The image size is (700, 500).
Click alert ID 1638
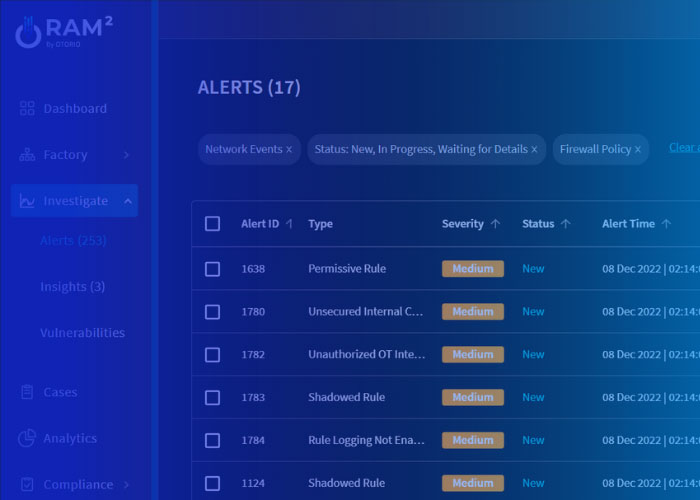(x=253, y=269)
